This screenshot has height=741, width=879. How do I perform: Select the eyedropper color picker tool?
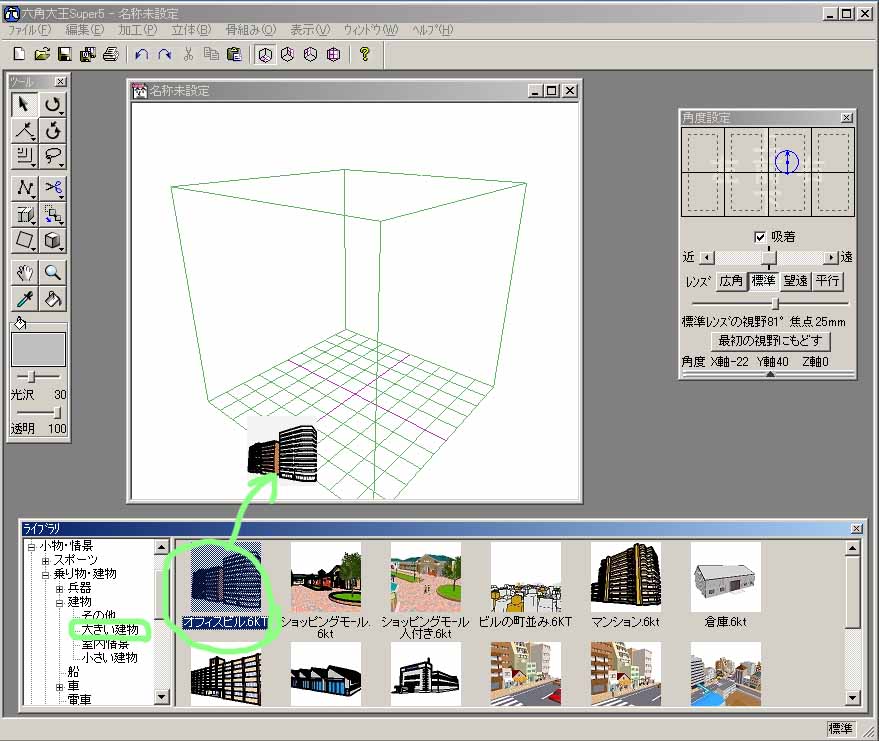pos(24,299)
